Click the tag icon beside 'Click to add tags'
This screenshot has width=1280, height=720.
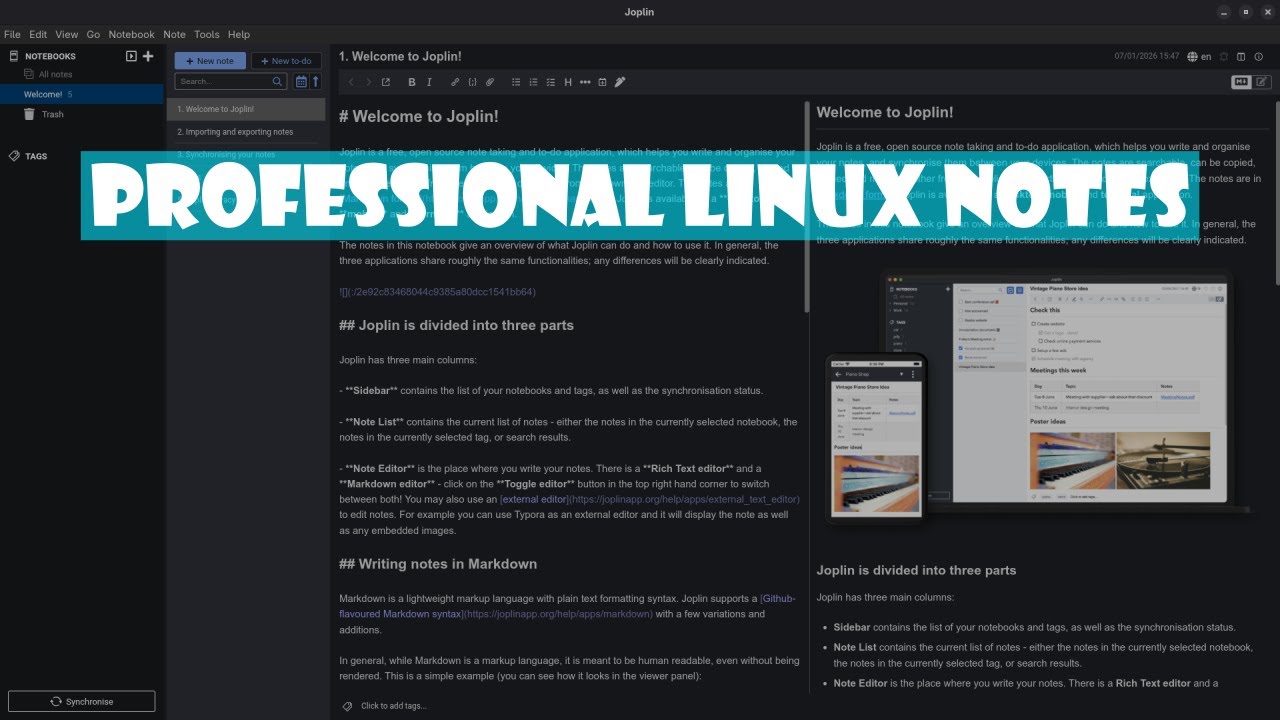pos(347,706)
